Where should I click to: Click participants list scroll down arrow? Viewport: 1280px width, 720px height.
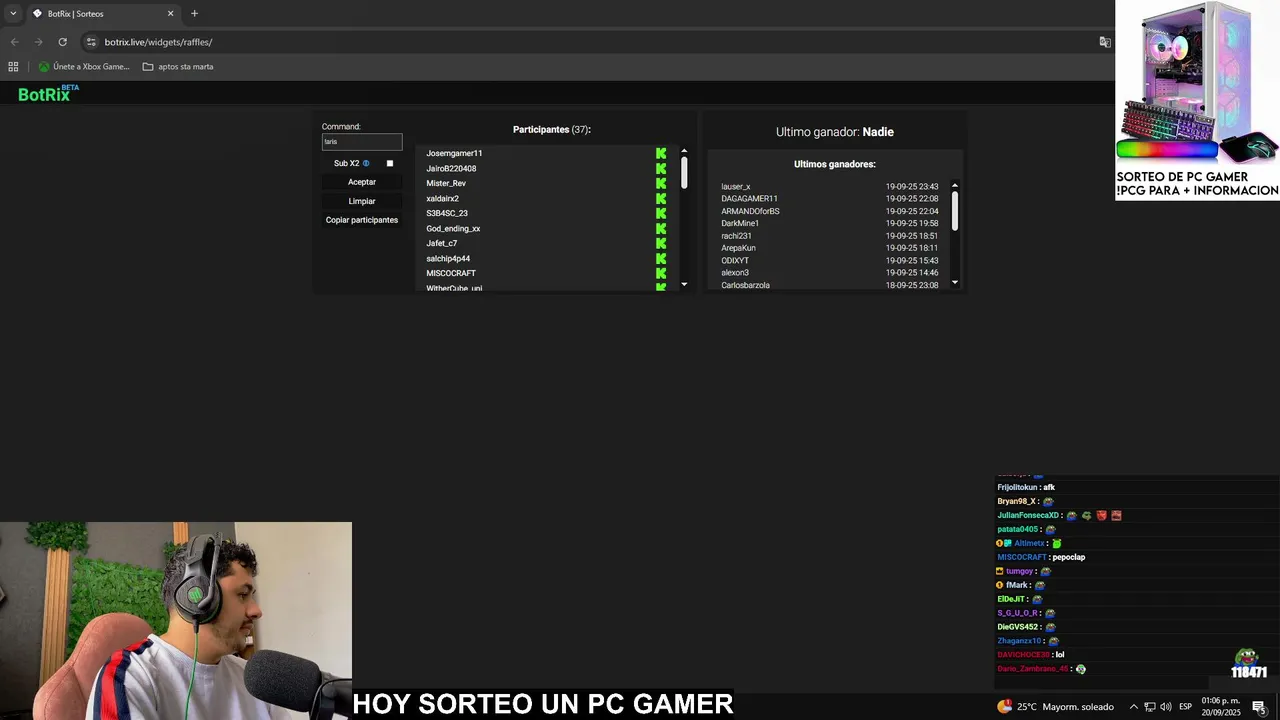point(684,284)
